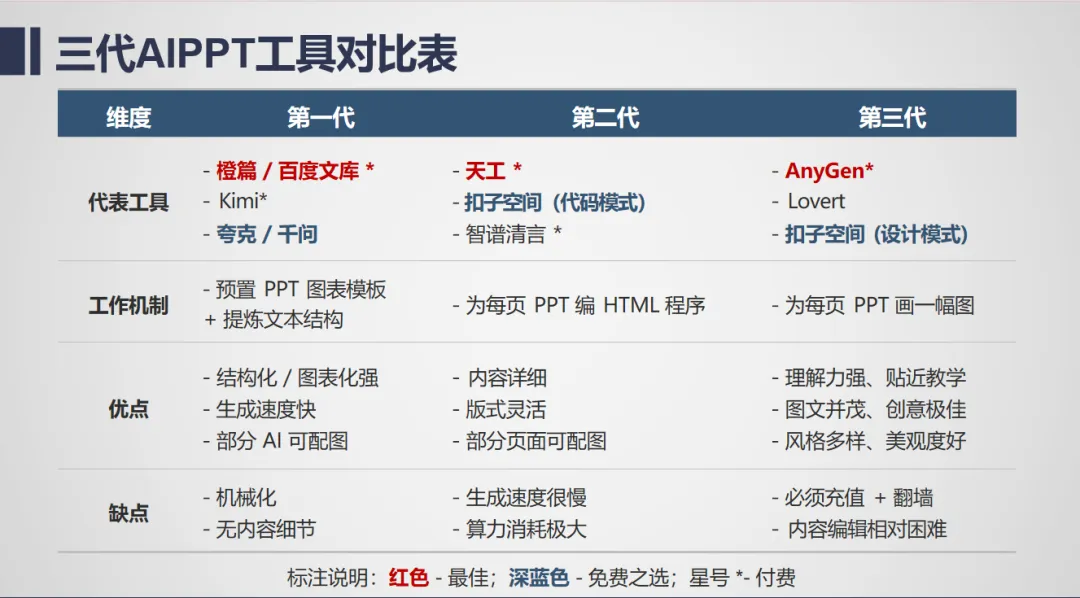Select the red AnyGen* entry
This screenshot has height=598, width=1080.
829,171
